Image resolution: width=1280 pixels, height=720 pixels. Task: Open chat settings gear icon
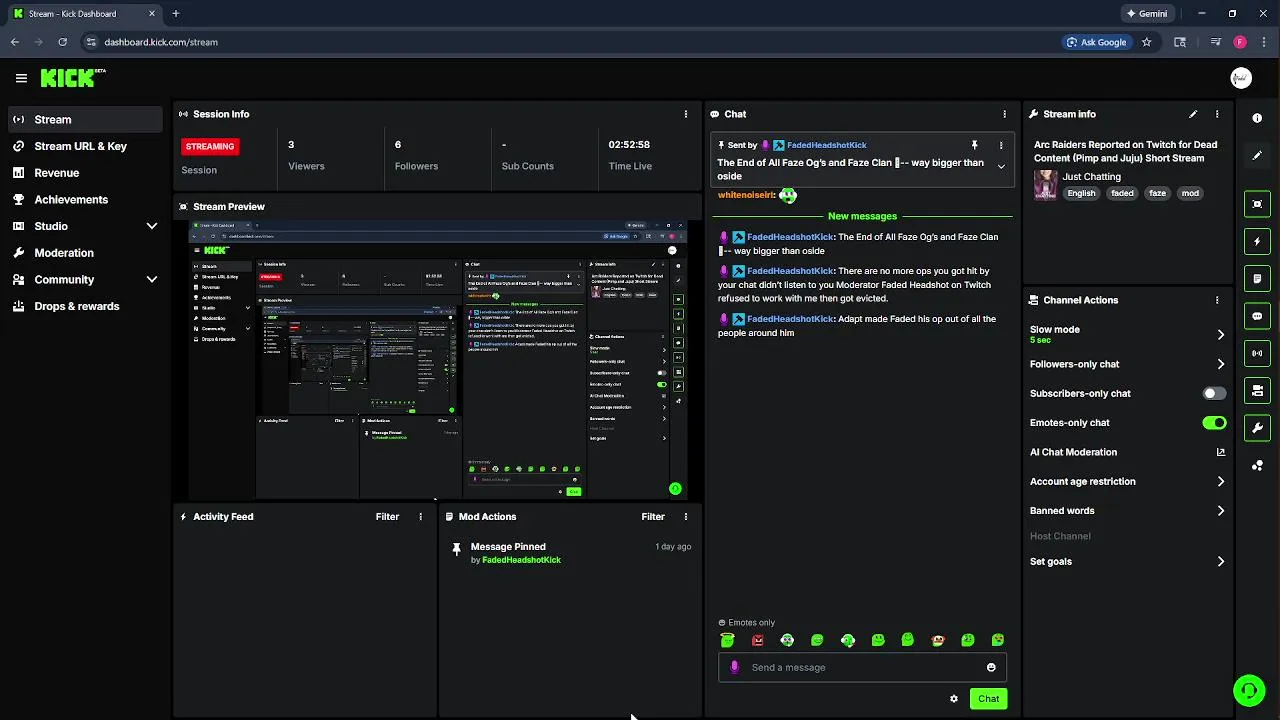954,699
